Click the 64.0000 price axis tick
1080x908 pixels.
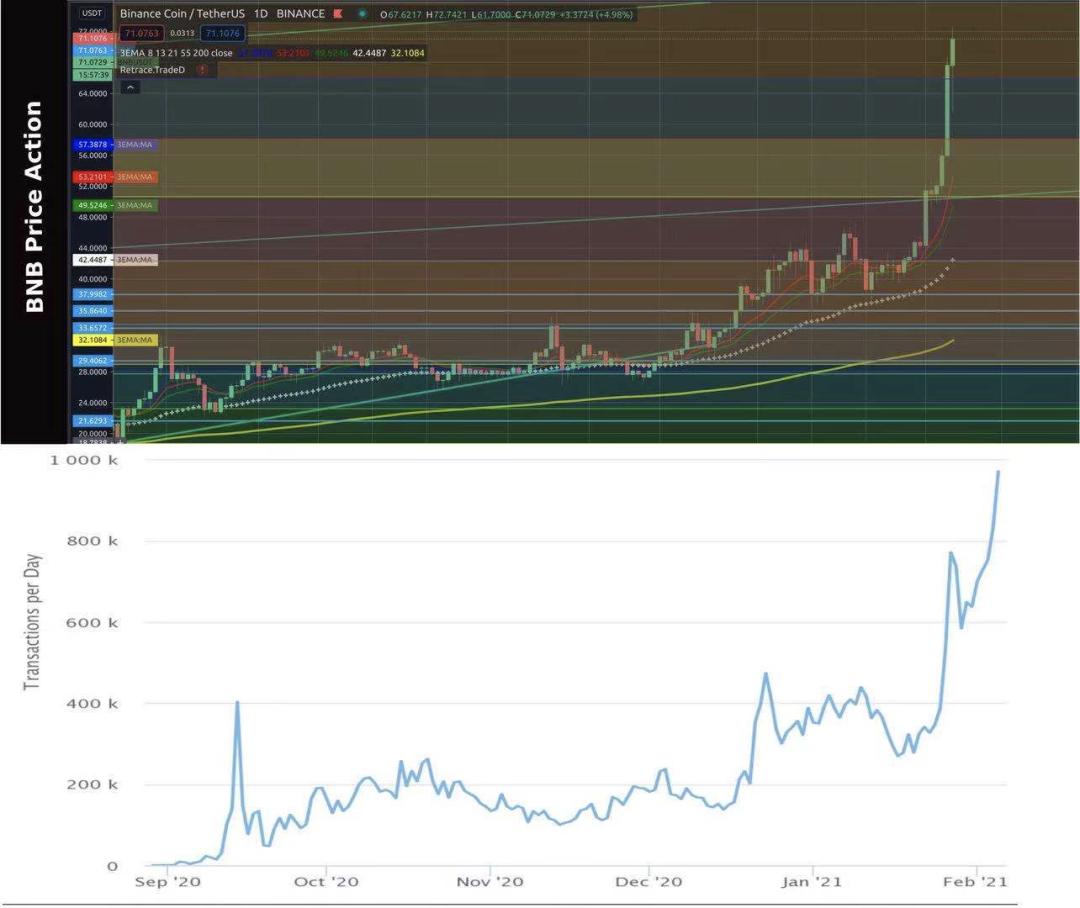[x=93, y=94]
